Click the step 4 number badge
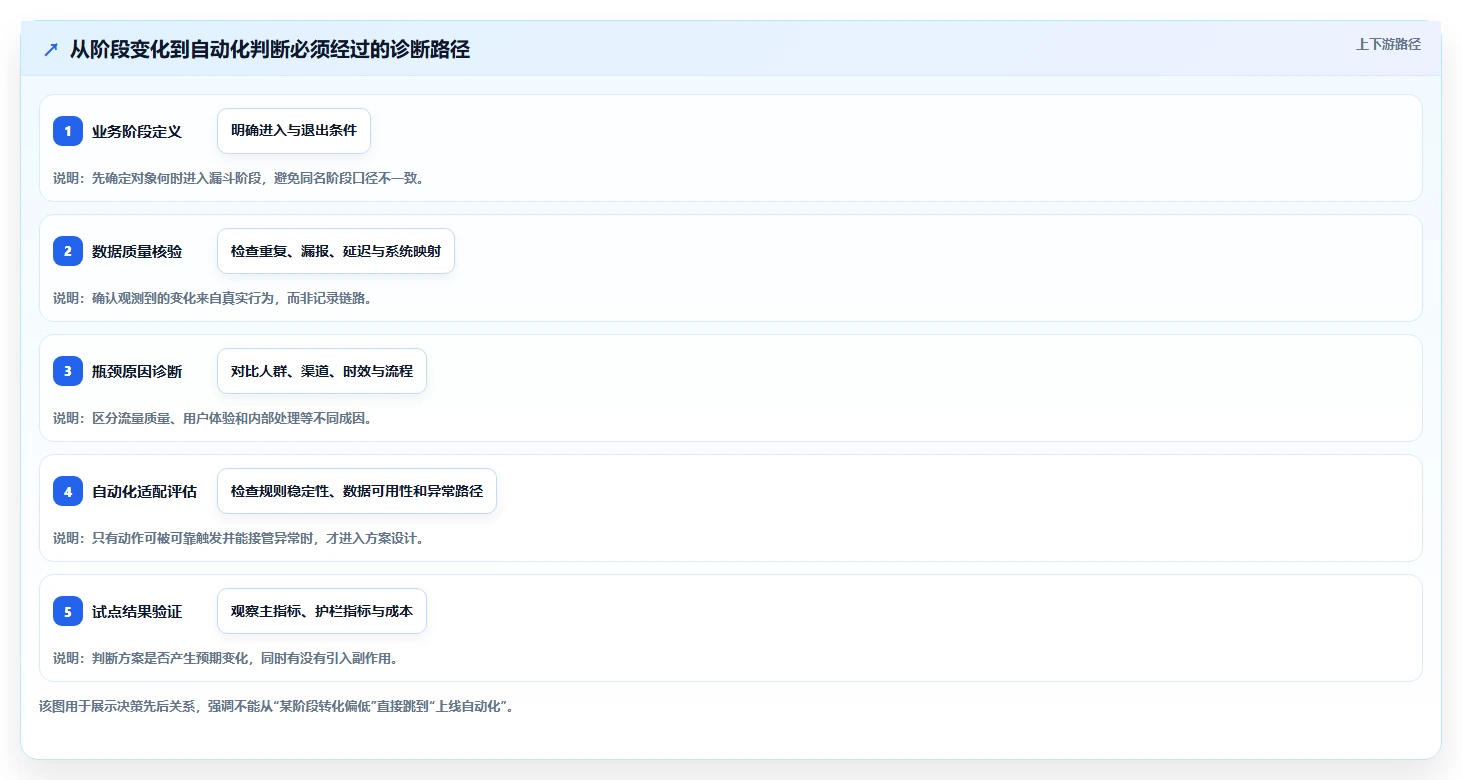The height and width of the screenshot is (780, 1462). tap(68, 491)
